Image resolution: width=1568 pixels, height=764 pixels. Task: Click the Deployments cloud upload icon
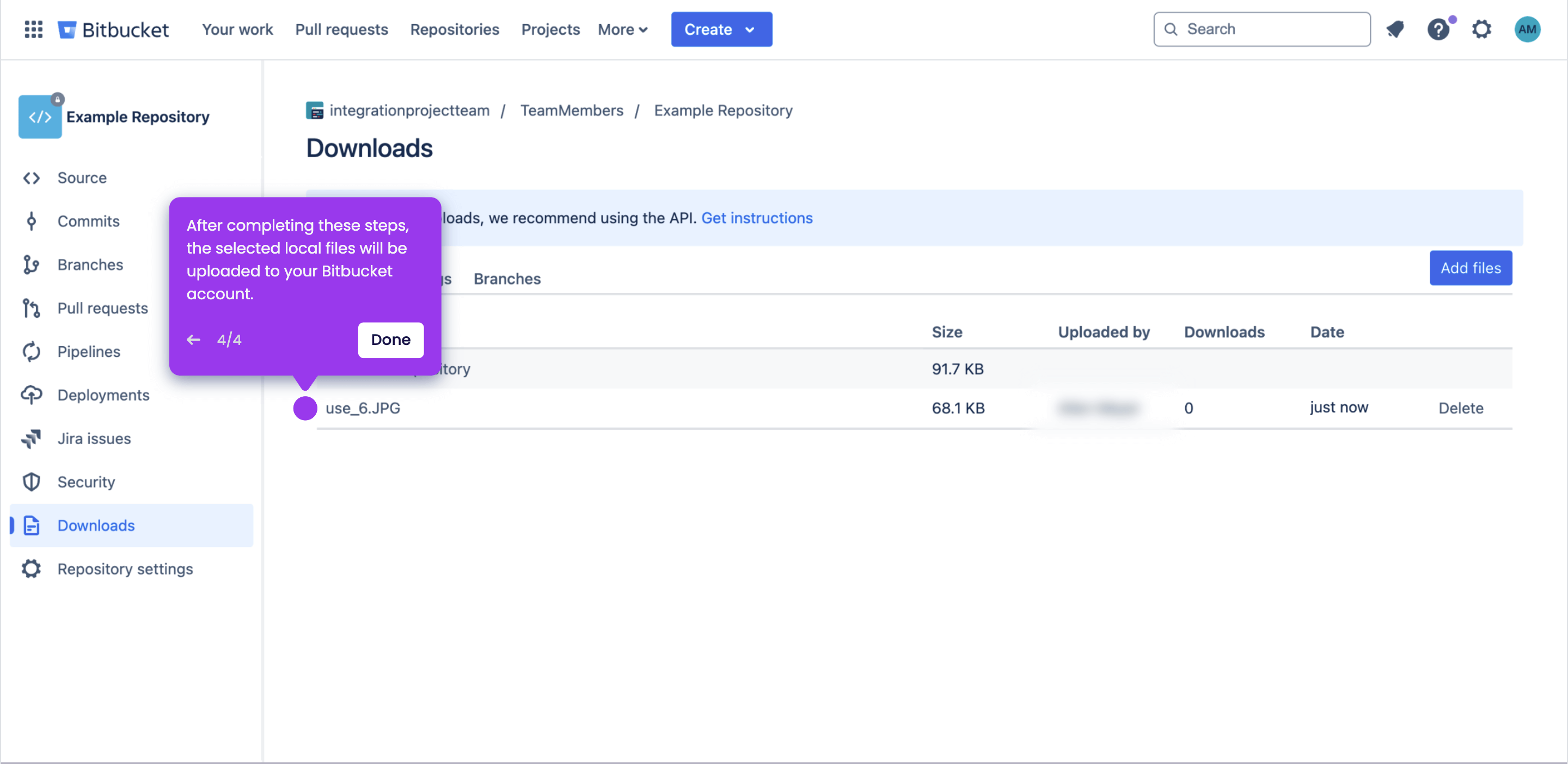tap(31, 396)
